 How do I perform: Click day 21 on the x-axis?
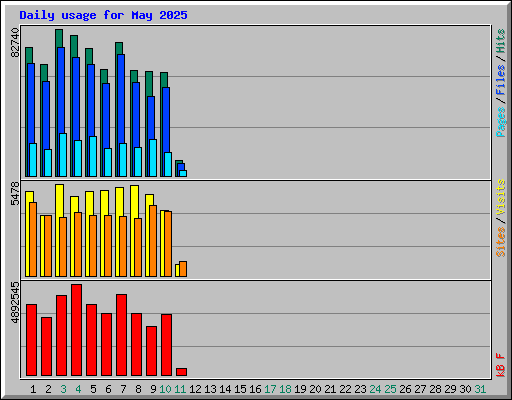(330, 389)
